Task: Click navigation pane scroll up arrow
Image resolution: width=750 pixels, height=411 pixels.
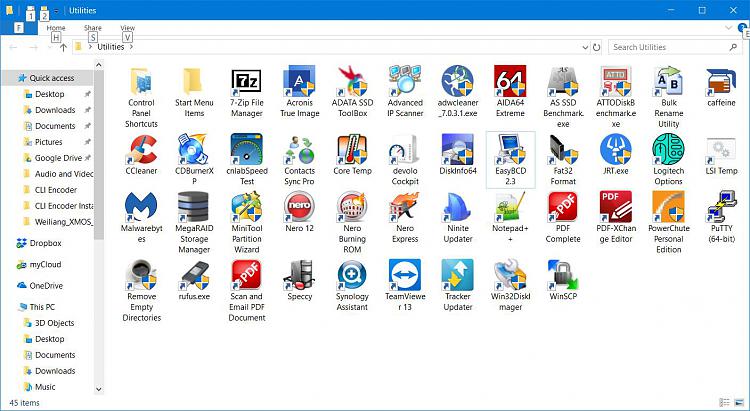Action: point(99,65)
